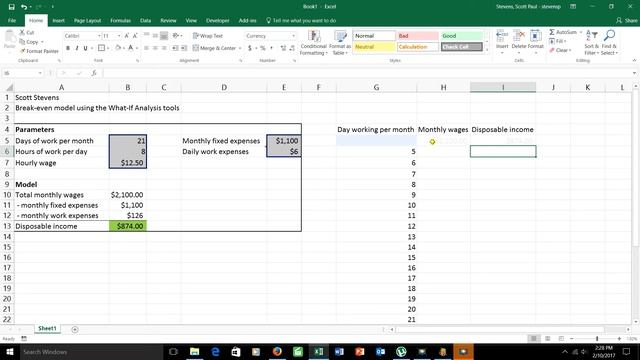Expand the formula bar
Viewport: 640px width, 360px height.
click(x=634, y=73)
